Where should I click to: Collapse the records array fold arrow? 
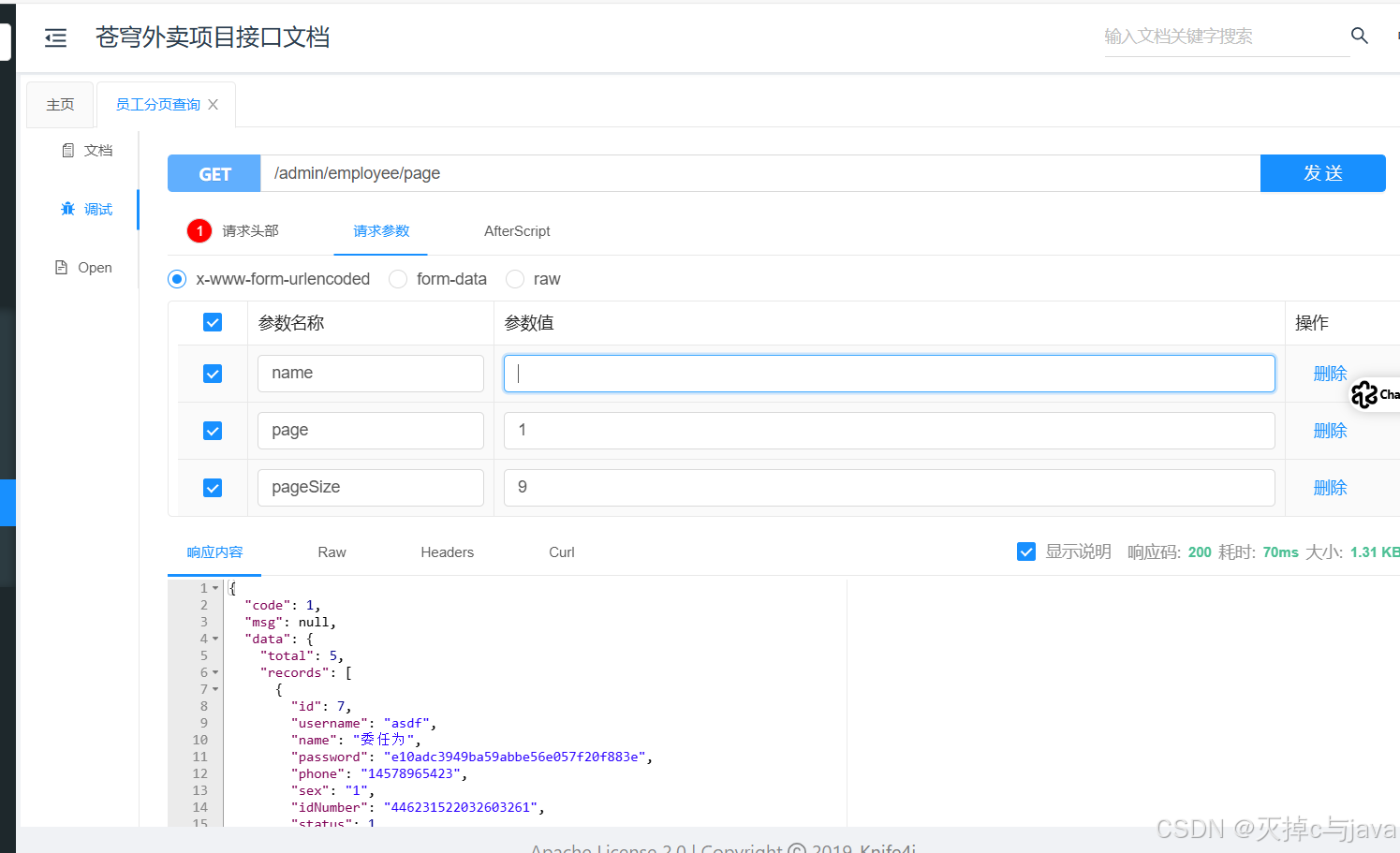click(215, 673)
